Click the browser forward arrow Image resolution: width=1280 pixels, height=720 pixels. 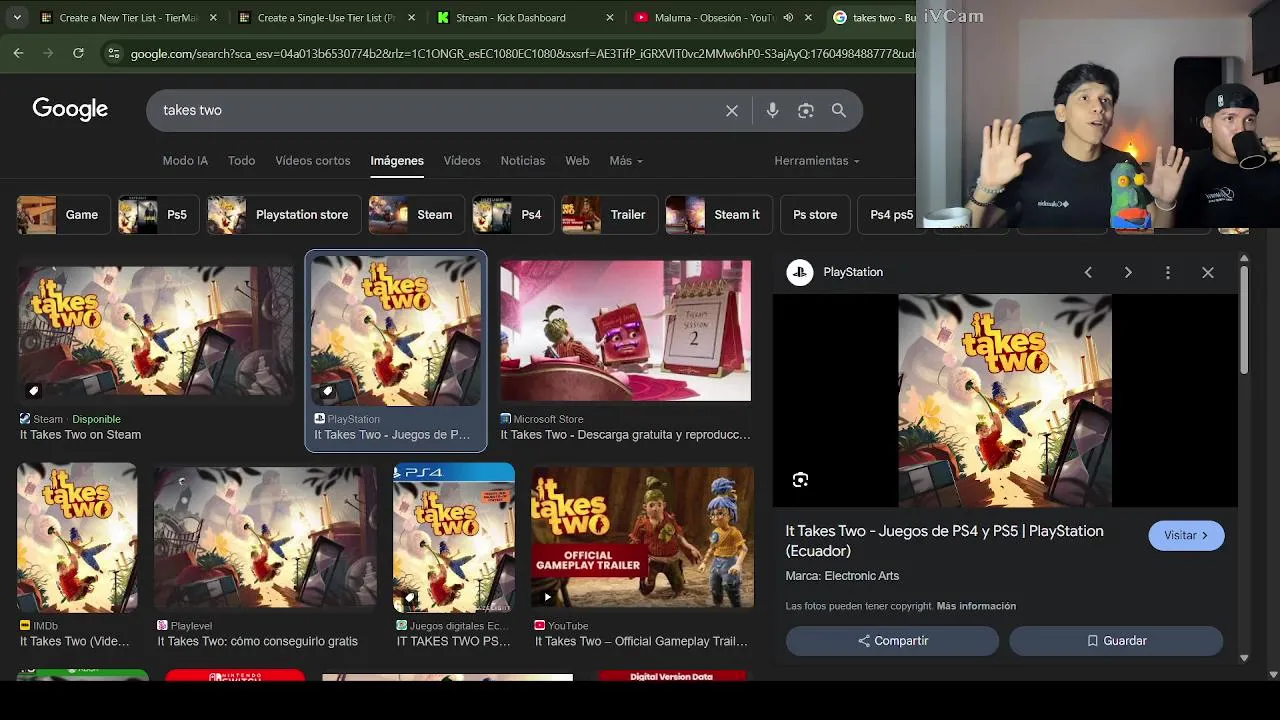(48, 53)
